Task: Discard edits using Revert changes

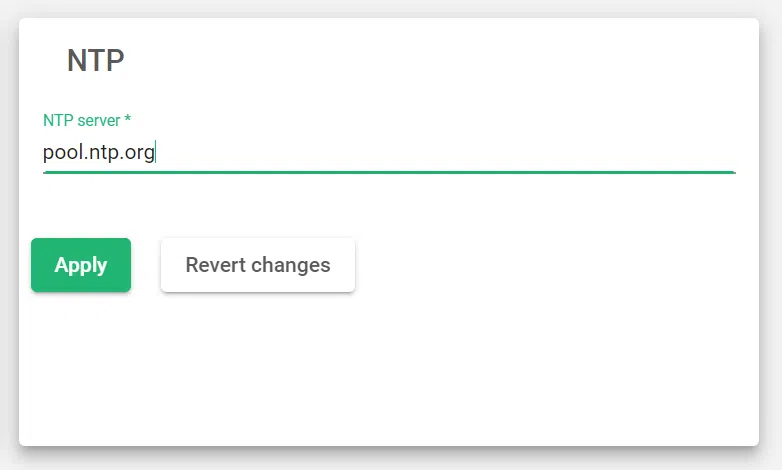Action: tap(258, 265)
